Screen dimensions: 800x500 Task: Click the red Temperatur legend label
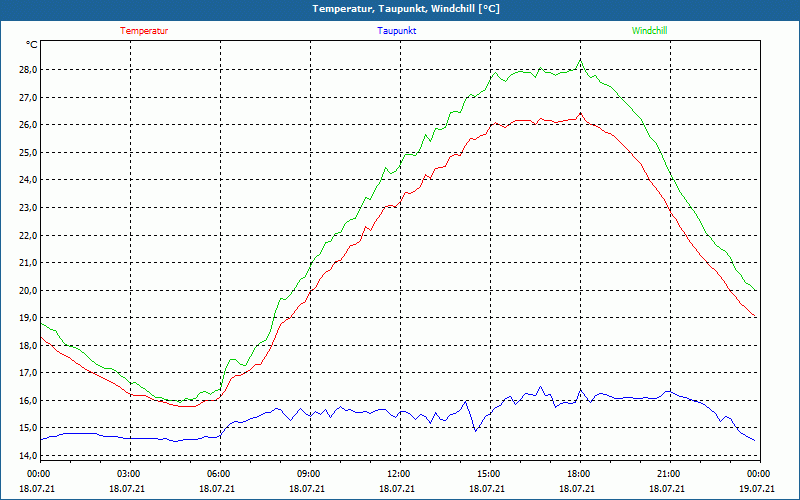144,31
